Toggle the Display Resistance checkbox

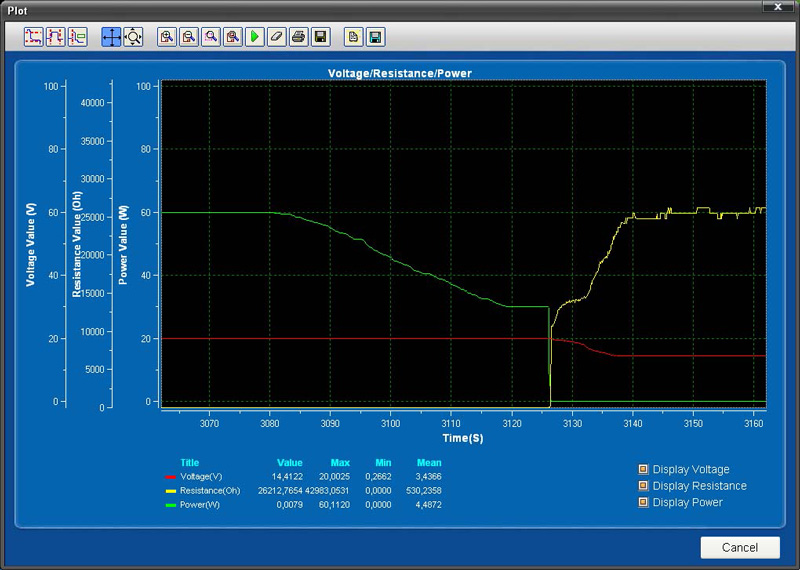644,486
